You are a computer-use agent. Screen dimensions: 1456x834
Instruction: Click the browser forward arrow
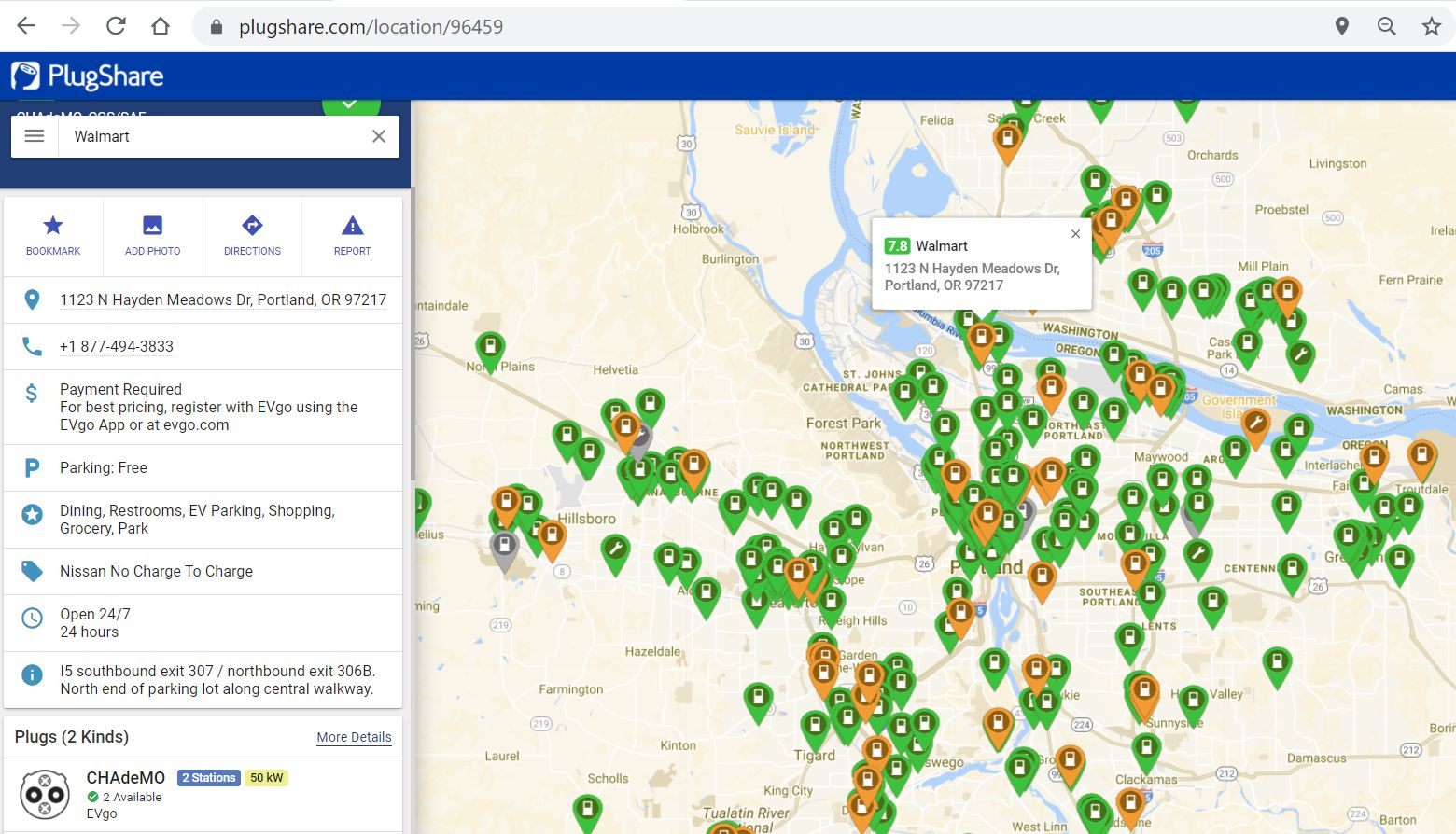coord(71,26)
